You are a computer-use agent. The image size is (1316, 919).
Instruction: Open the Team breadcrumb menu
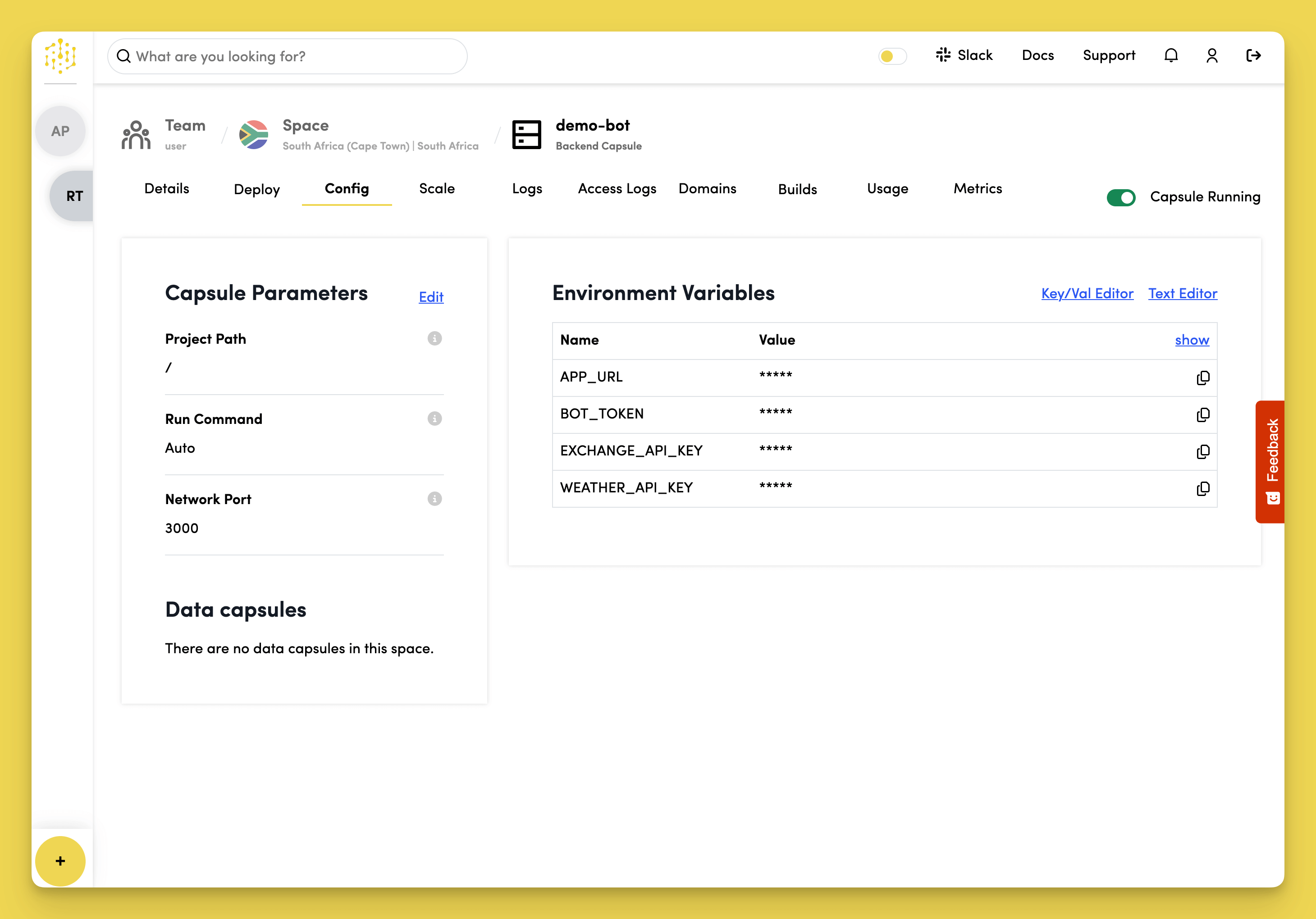pos(185,126)
